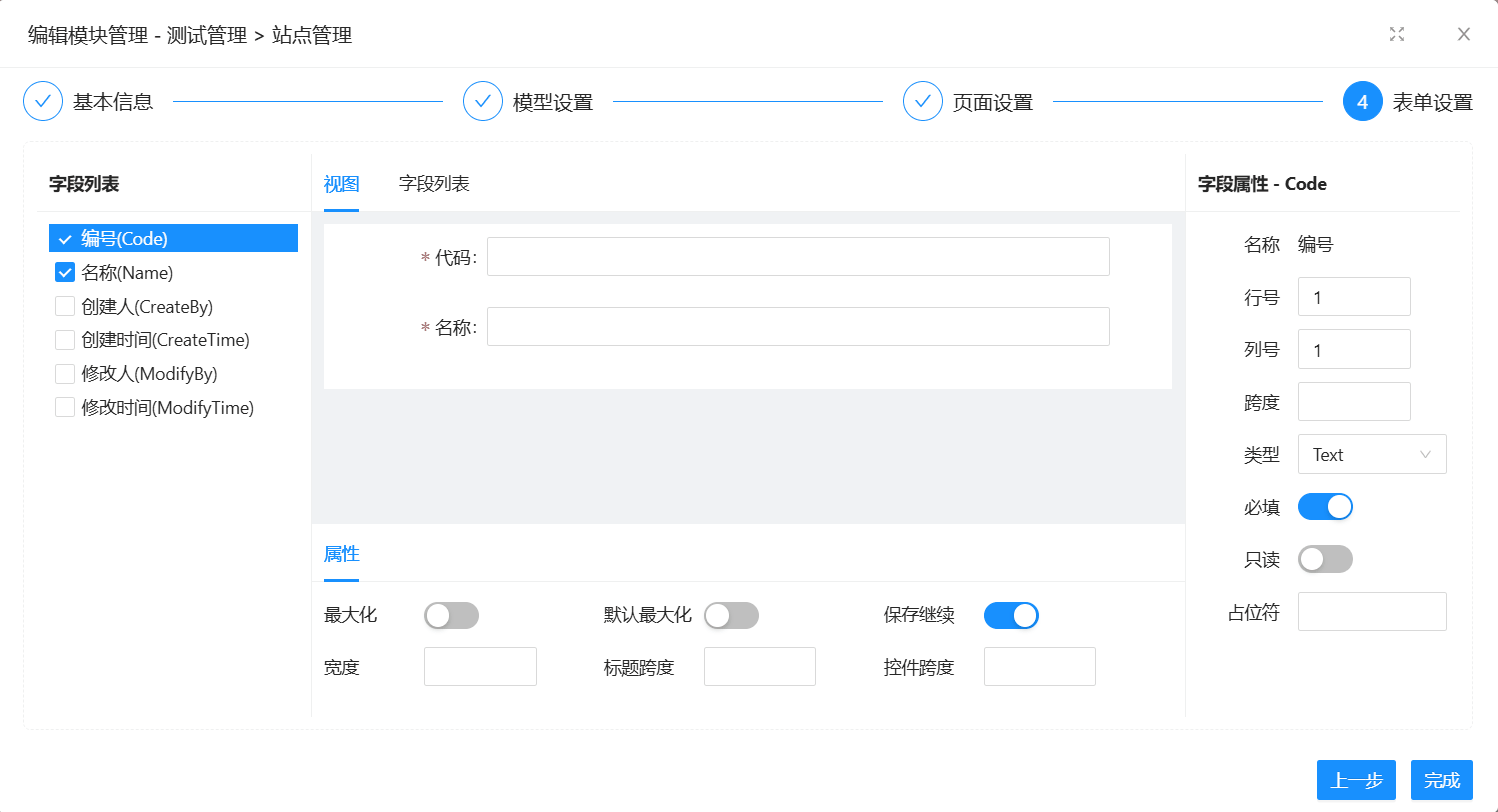Switch to the 字段列表 tab
1498x812 pixels.
[434, 184]
